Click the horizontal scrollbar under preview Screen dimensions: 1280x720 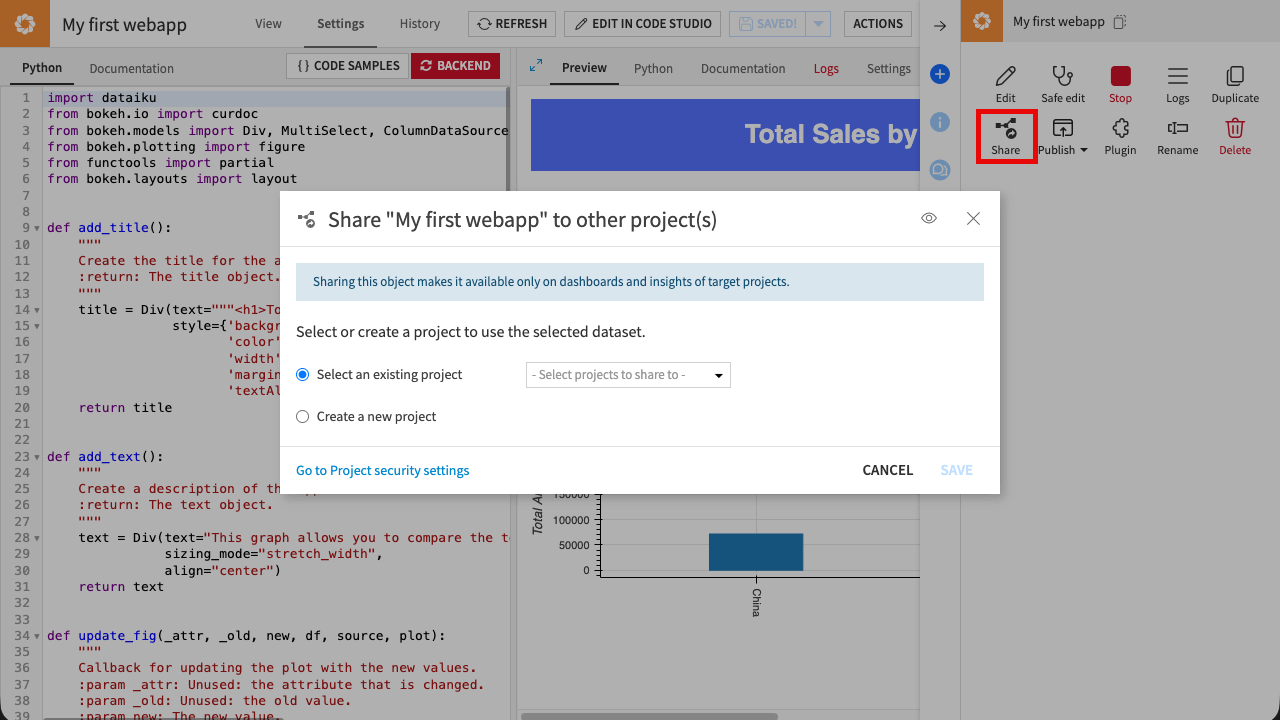(649, 716)
